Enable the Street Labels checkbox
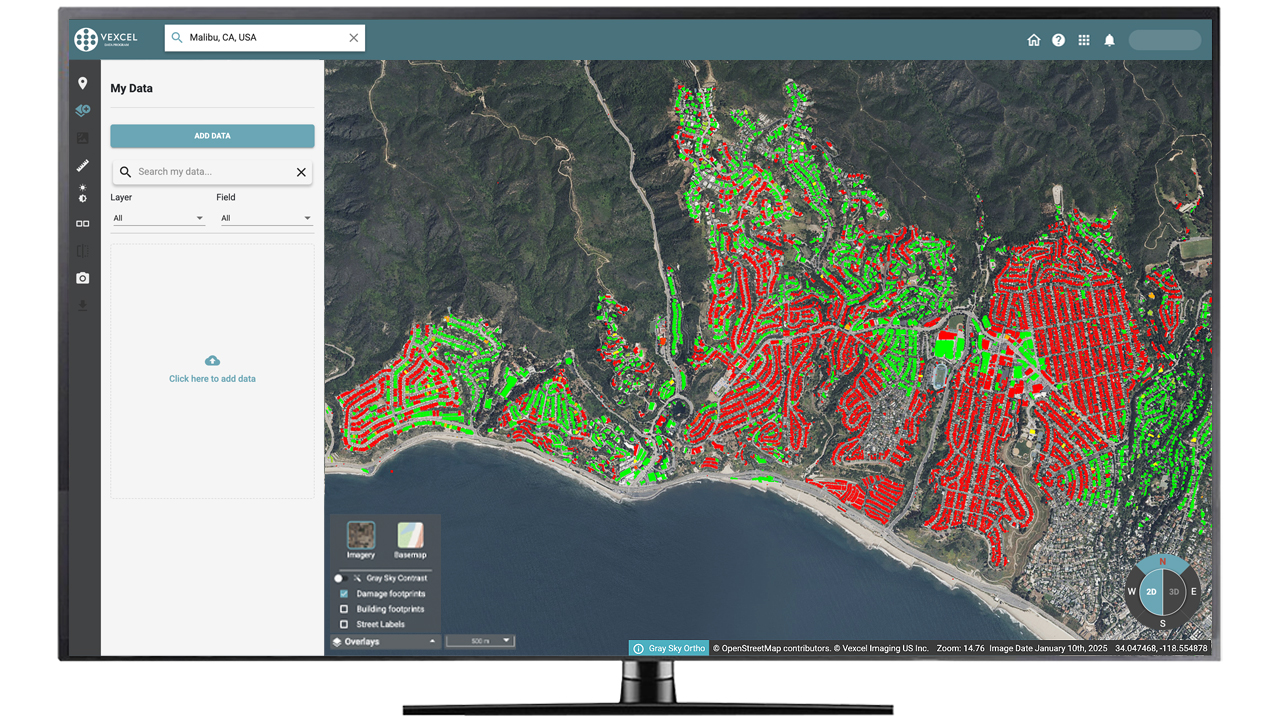The width and height of the screenshot is (1280, 720). click(344, 624)
